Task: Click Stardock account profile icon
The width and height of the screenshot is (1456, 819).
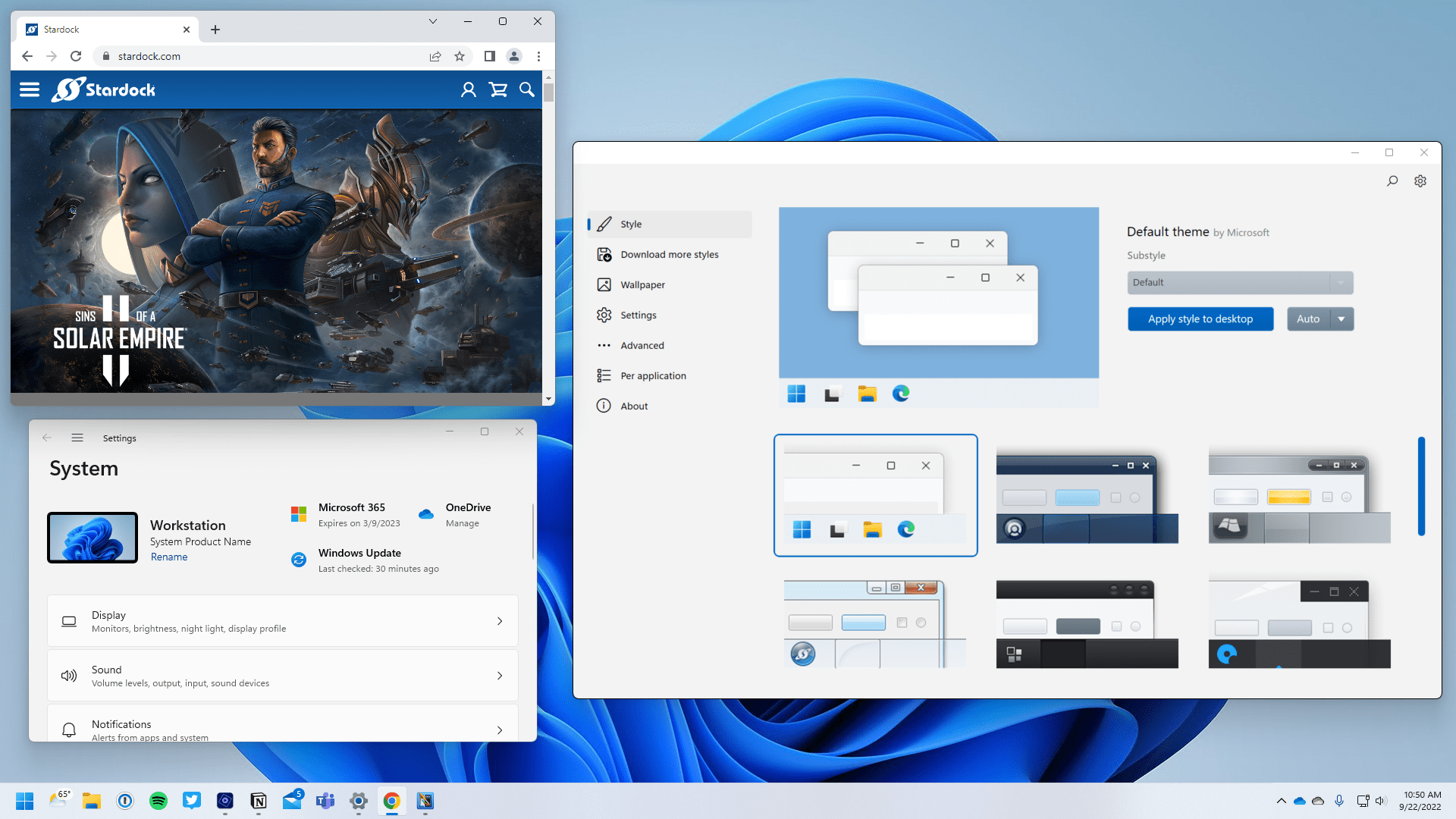Action: [x=469, y=90]
